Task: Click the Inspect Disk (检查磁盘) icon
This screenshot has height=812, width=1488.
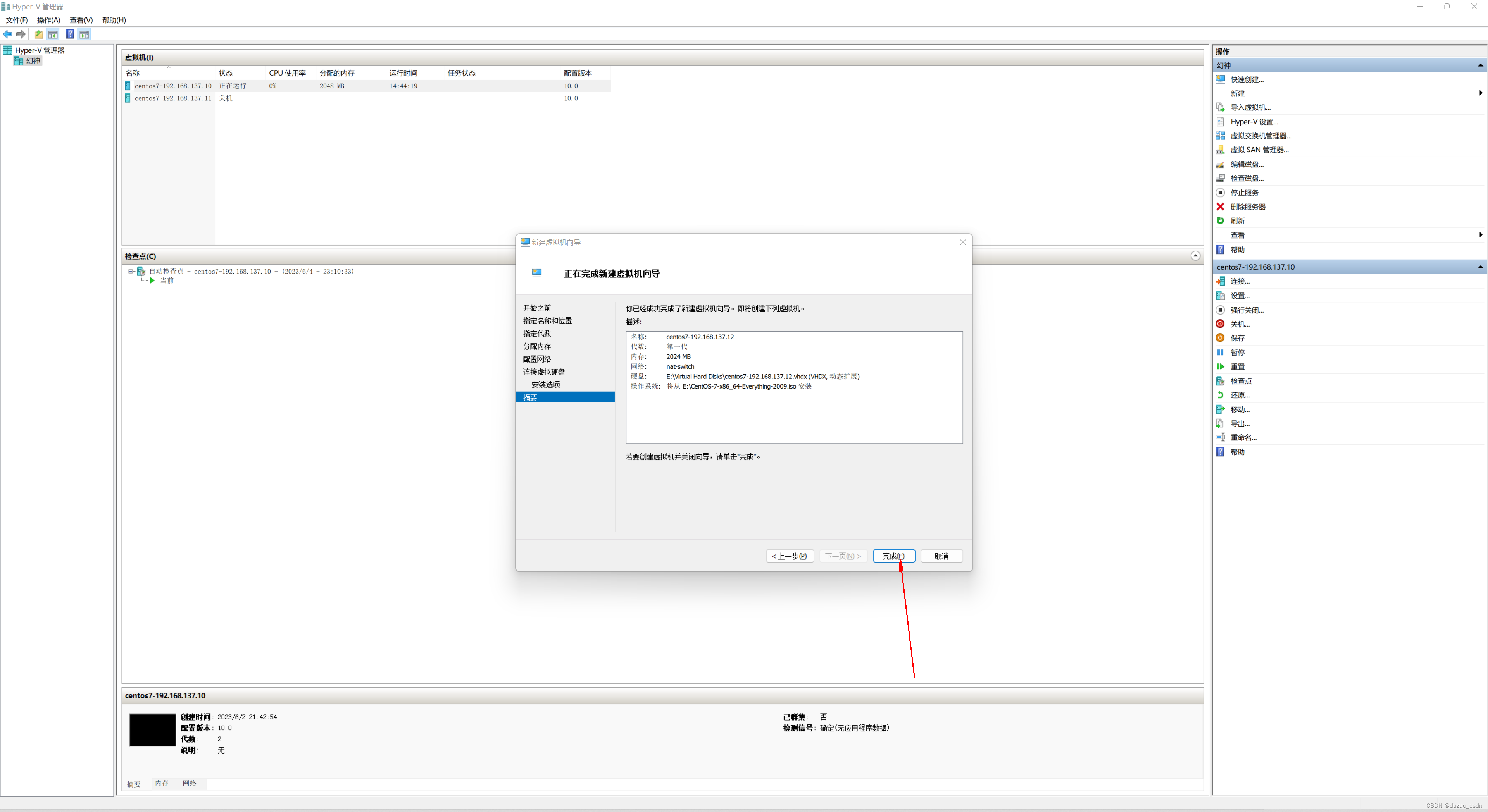Action: pyautogui.click(x=1220, y=179)
